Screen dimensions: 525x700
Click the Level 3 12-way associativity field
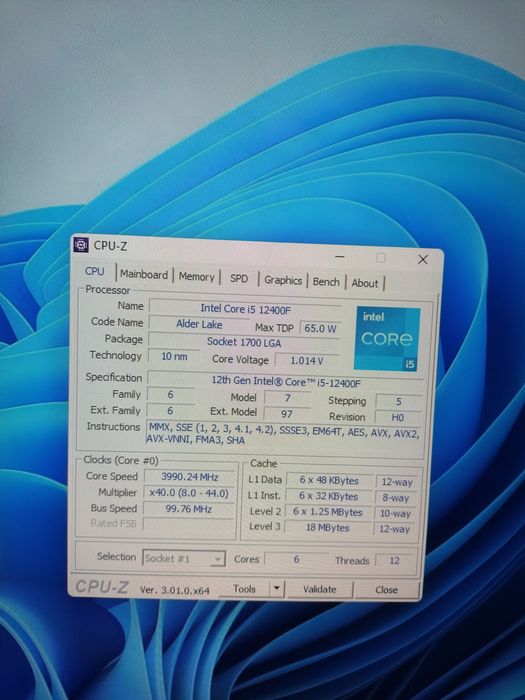pyautogui.click(x=395, y=529)
